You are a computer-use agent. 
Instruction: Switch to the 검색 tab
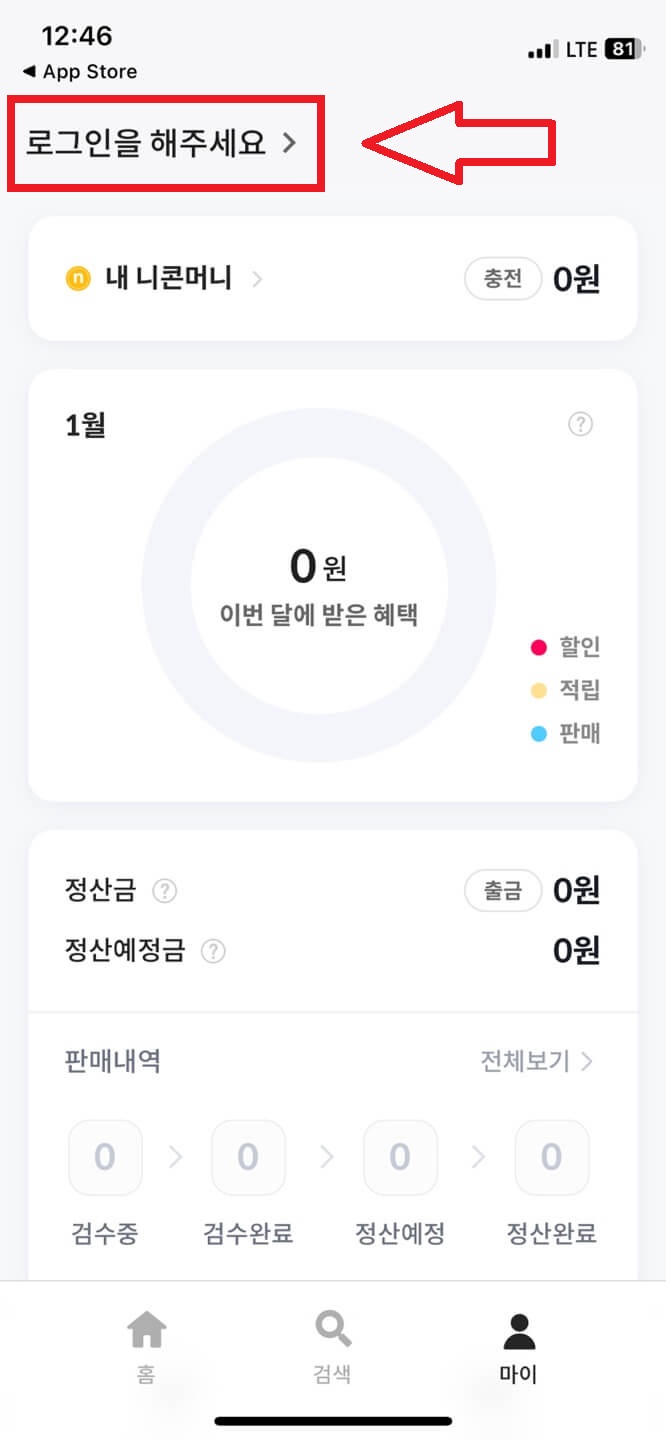click(x=331, y=1348)
